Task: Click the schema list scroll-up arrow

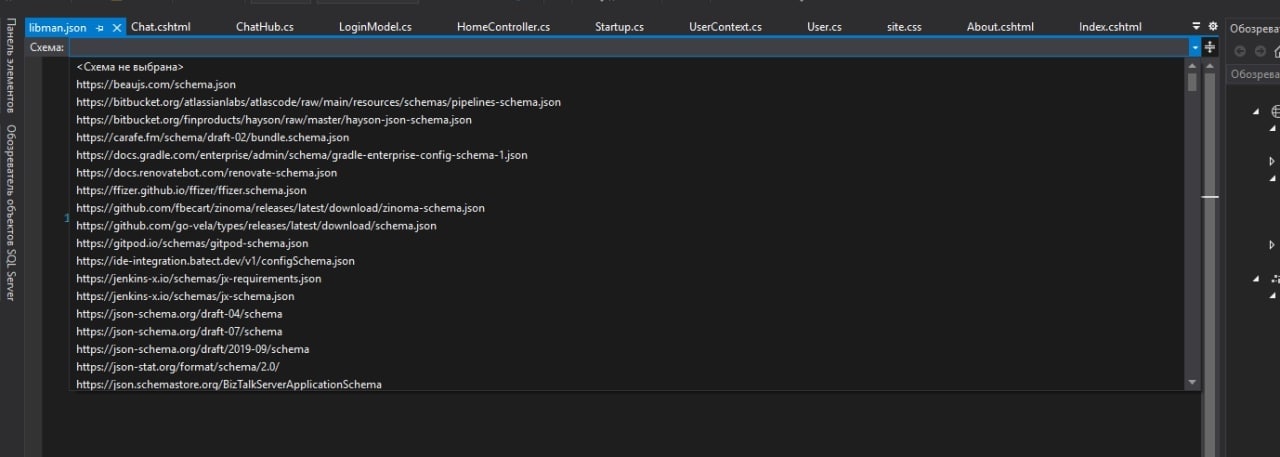Action: [x=1192, y=65]
